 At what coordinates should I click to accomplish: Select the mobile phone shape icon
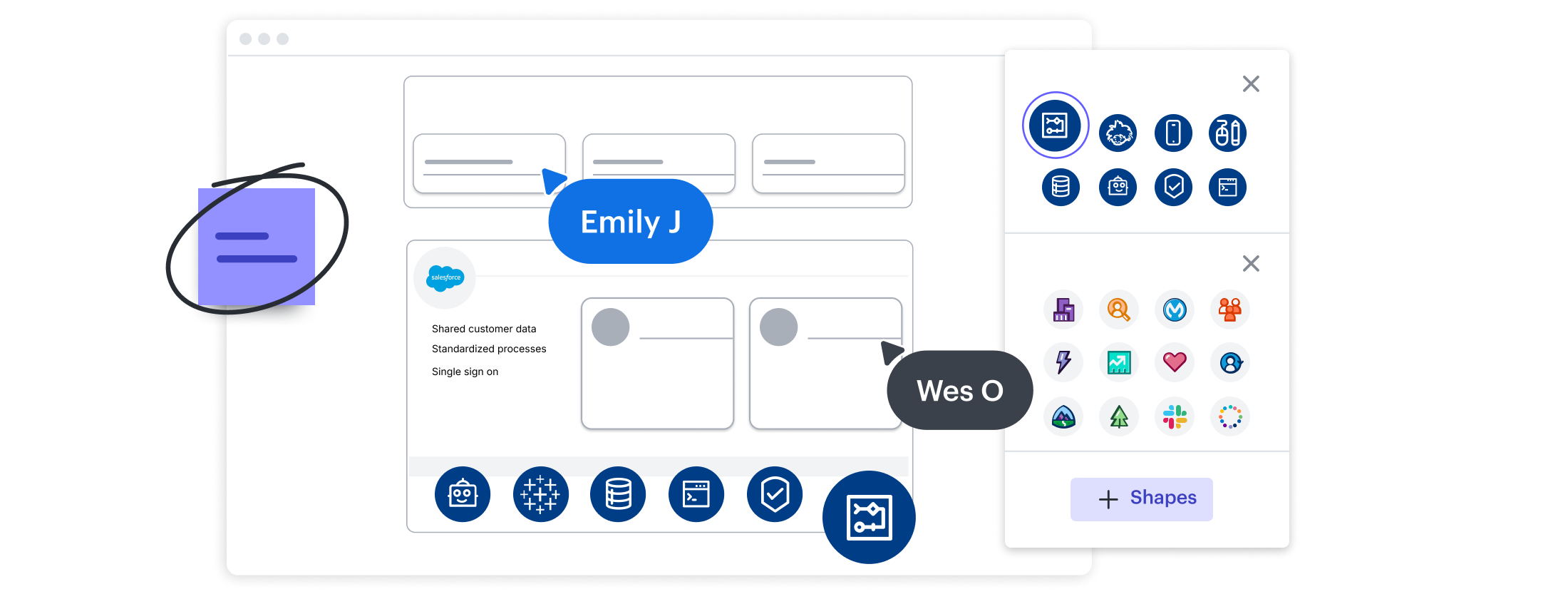click(1173, 133)
